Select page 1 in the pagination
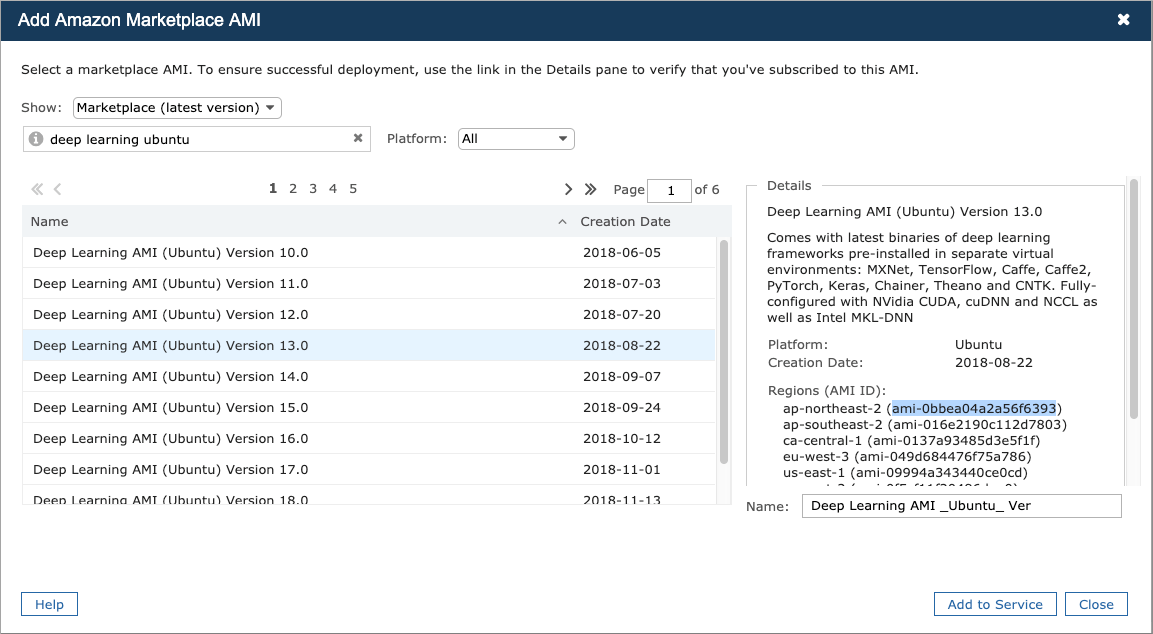The image size is (1153, 634). coord(273,188)
